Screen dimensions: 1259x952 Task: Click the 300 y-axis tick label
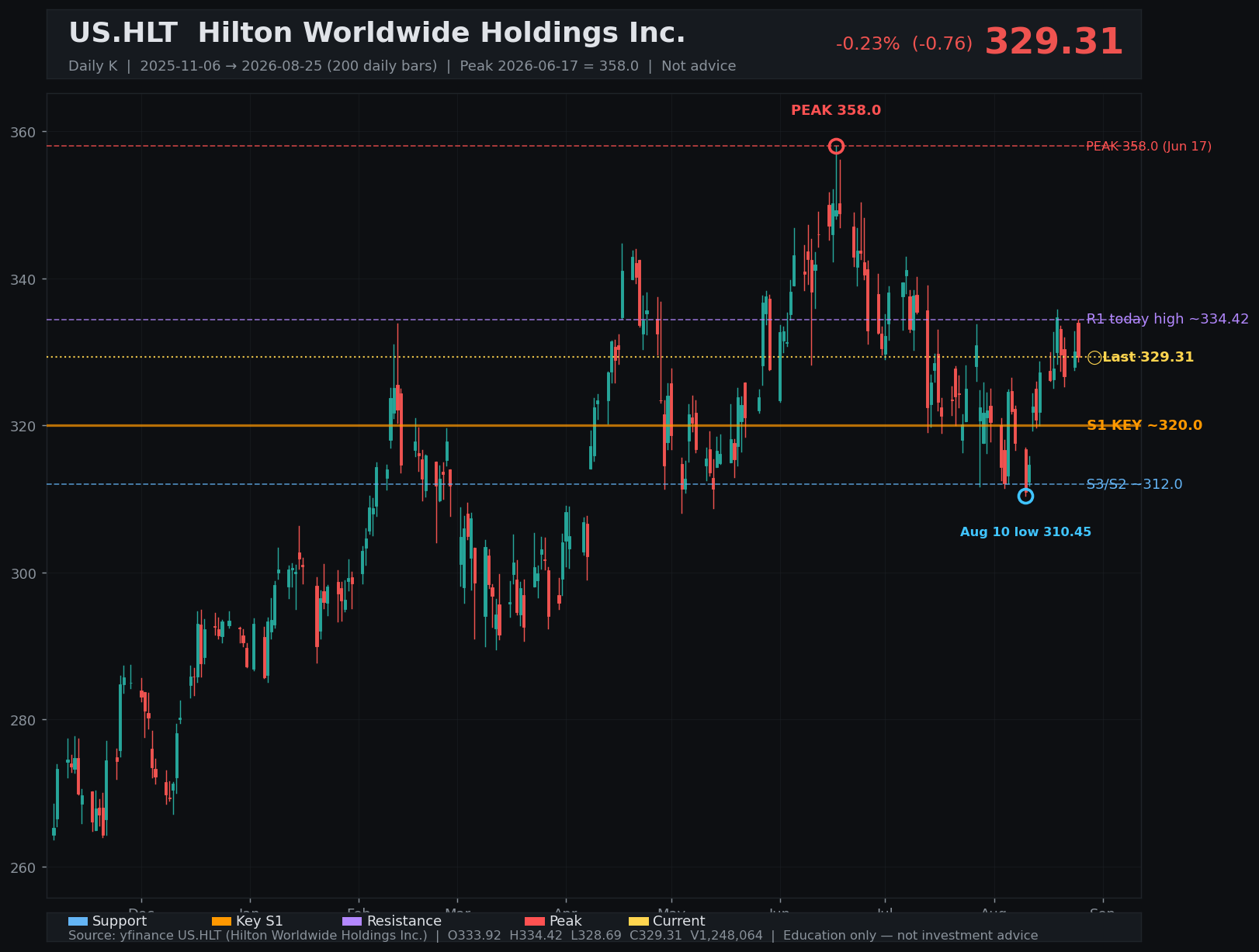coord(23,573)
